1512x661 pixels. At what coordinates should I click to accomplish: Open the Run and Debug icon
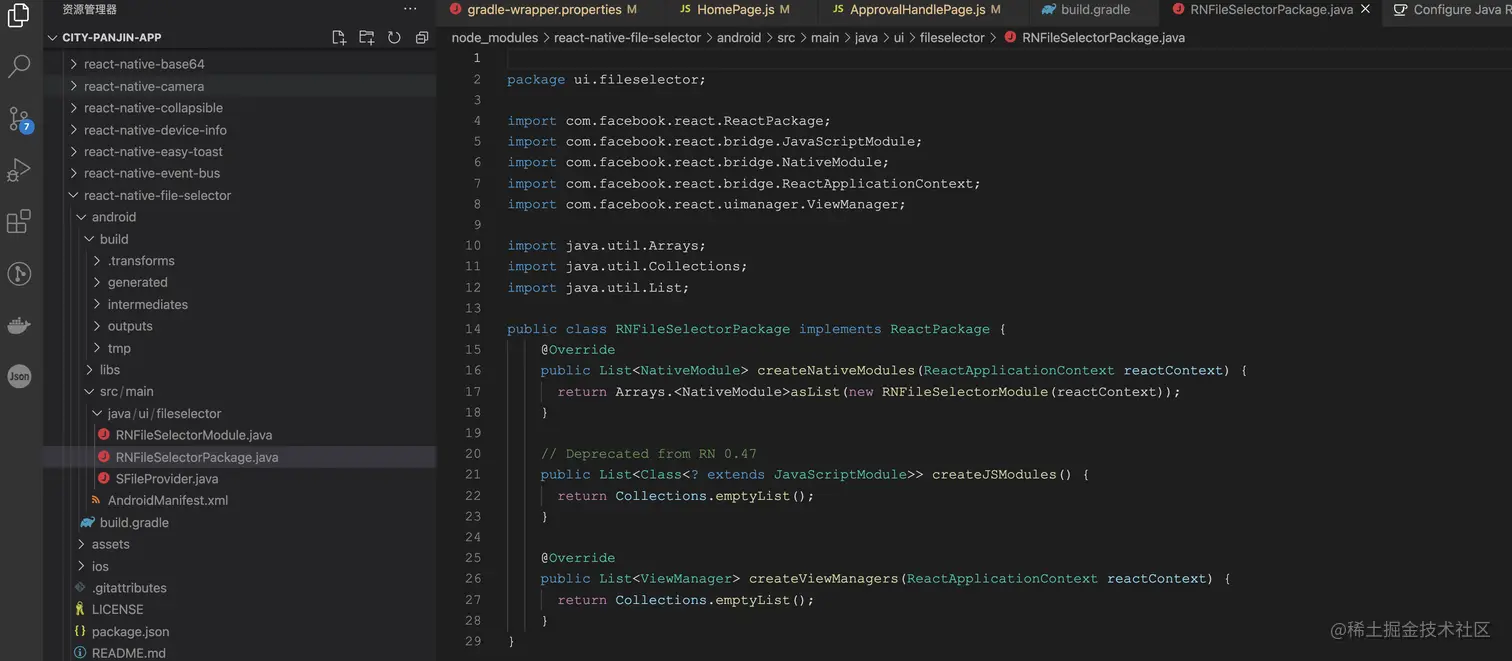(19, 171)
